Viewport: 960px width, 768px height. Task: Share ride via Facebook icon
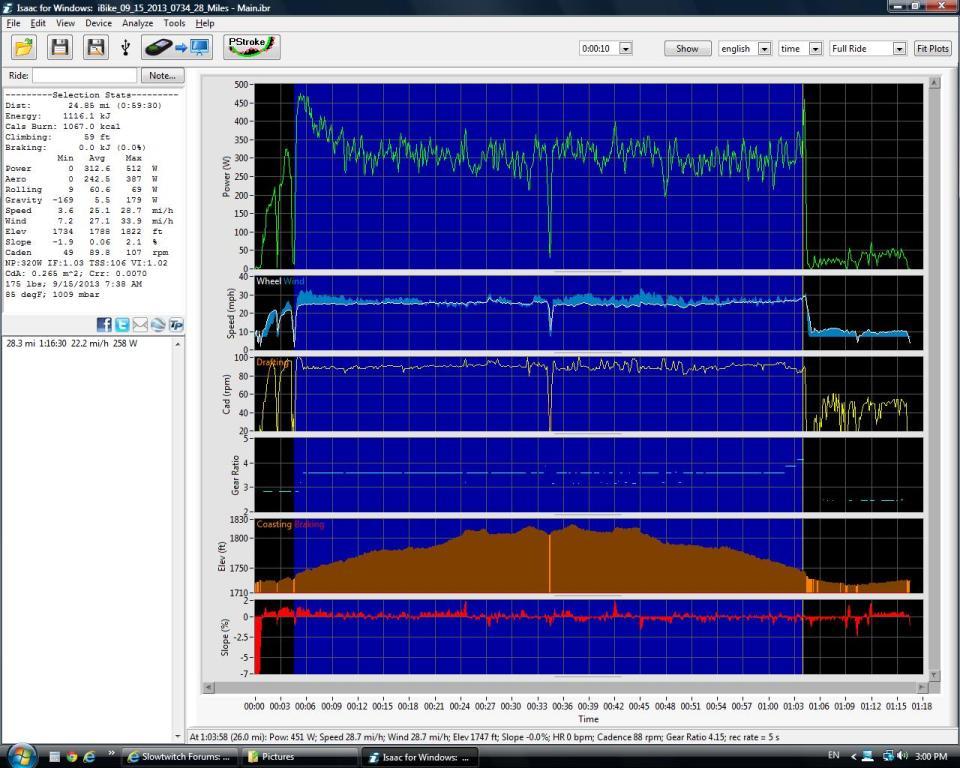click(x=104, y=324)
